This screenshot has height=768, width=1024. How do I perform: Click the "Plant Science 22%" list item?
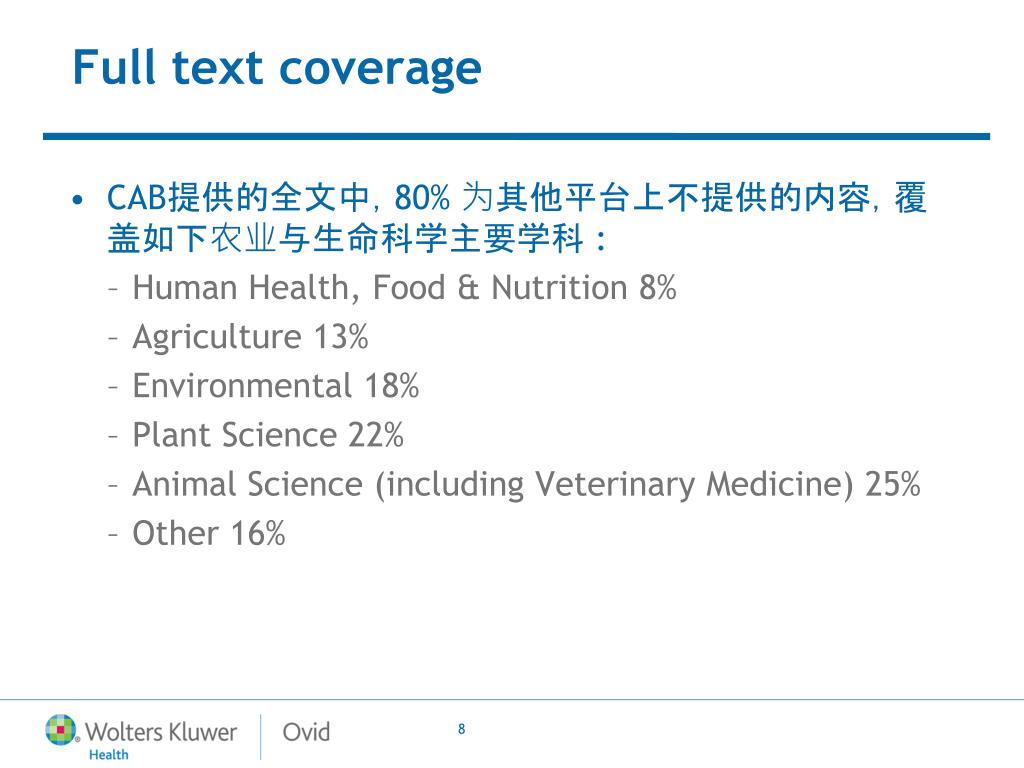click(268, 435)
